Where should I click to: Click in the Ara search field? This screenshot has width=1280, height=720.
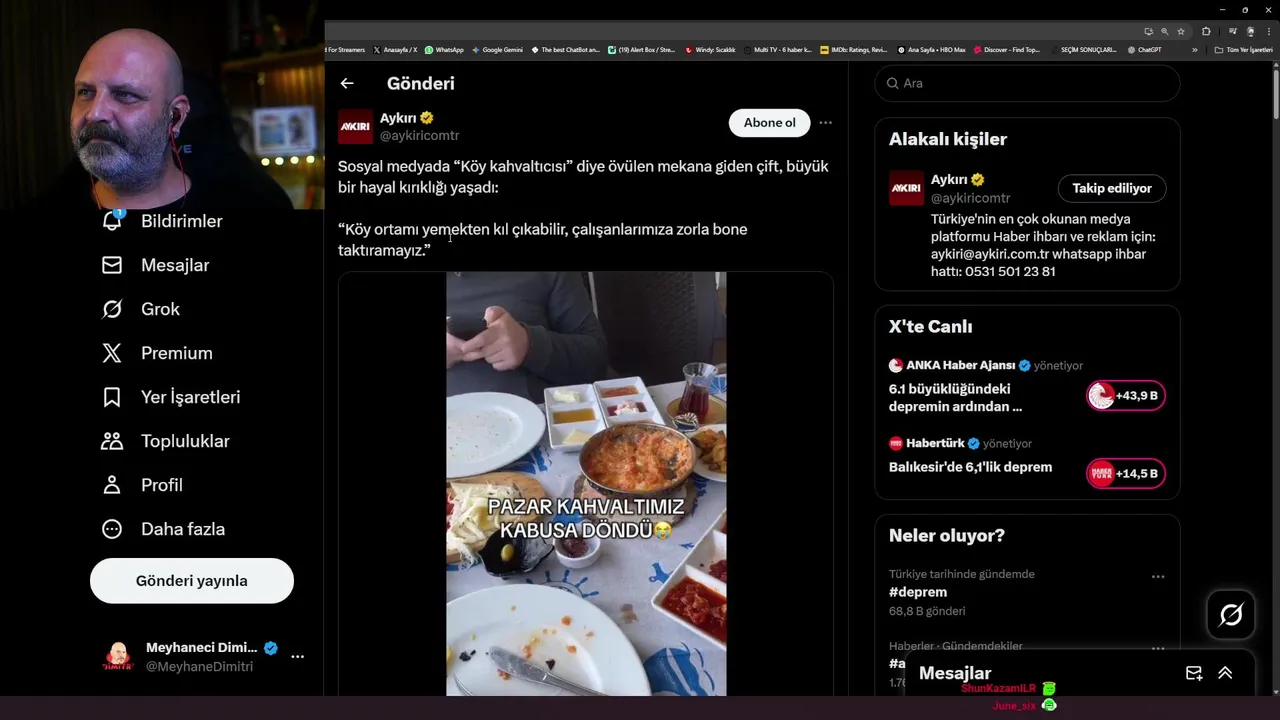[x=1027, y=83]
